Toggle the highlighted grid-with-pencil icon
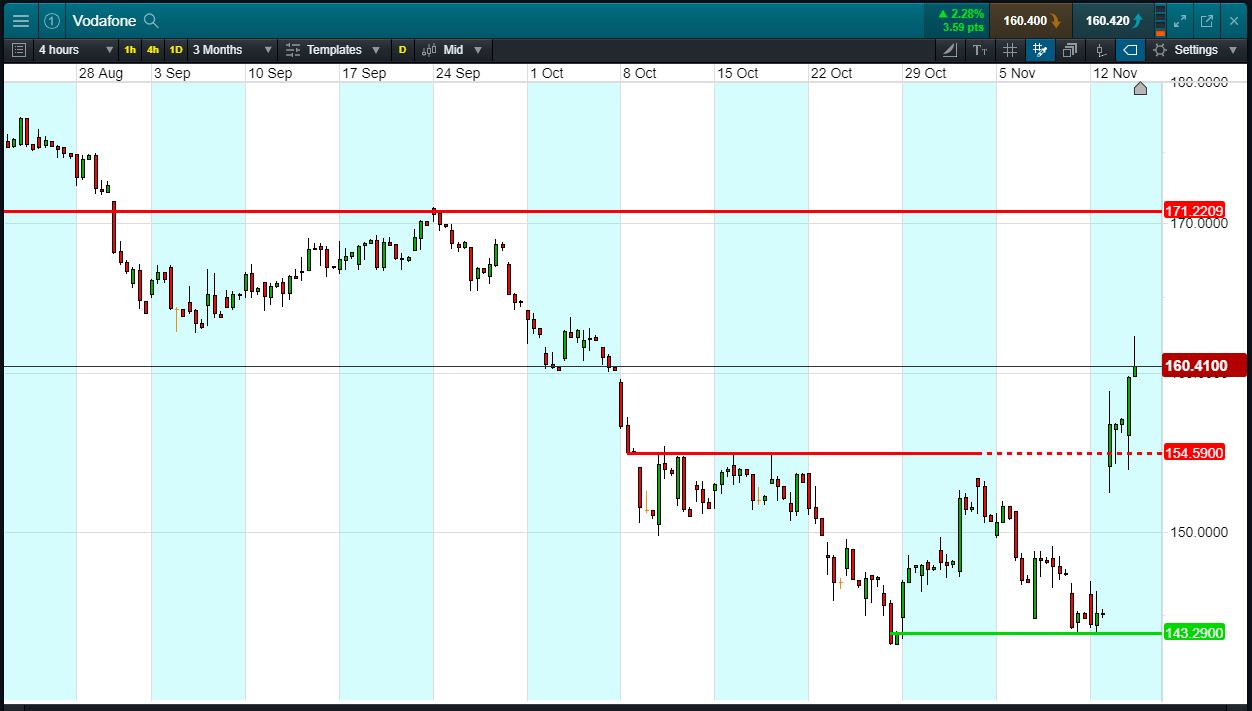Viewport: 1252px width, 711px height. pos(1040,50)
